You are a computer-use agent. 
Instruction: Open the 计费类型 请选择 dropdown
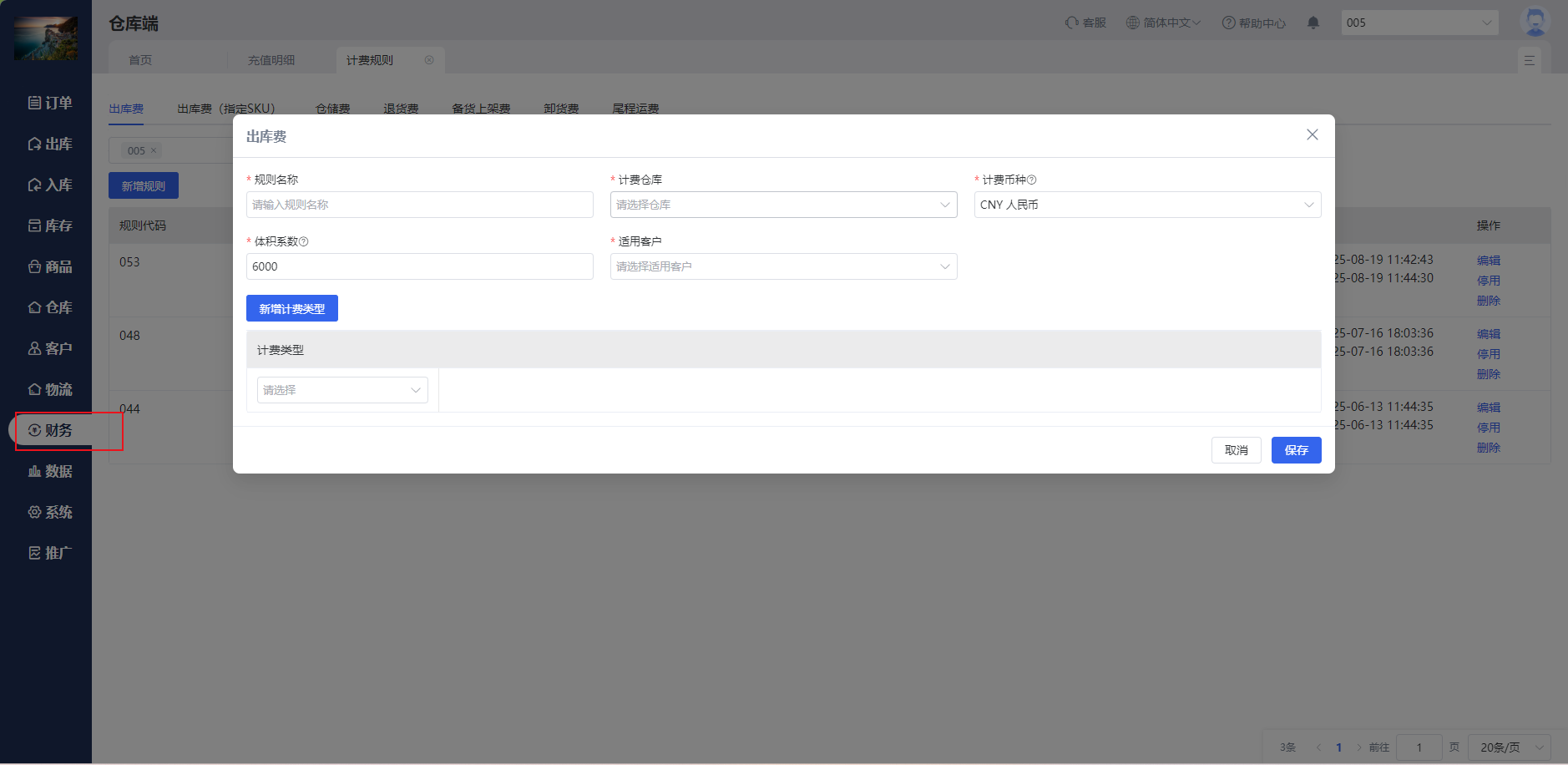pos(342,390)
